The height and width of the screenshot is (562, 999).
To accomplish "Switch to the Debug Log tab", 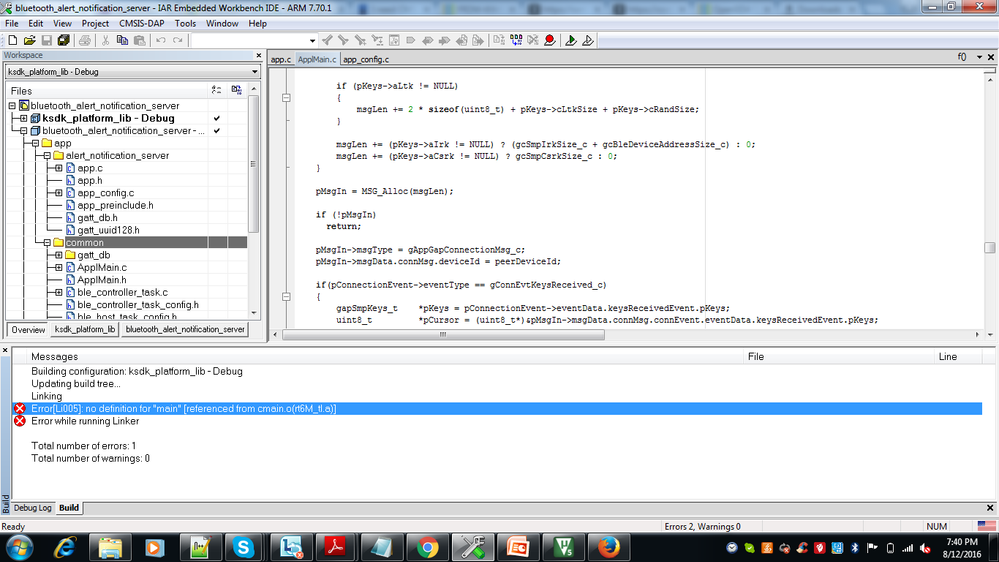I will click(x=32, y=508).
